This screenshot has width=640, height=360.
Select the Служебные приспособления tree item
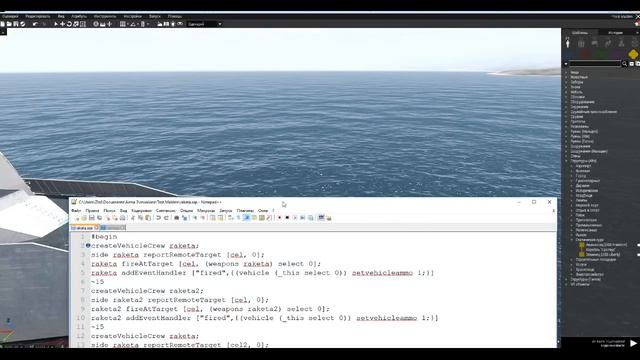[594, 112]
